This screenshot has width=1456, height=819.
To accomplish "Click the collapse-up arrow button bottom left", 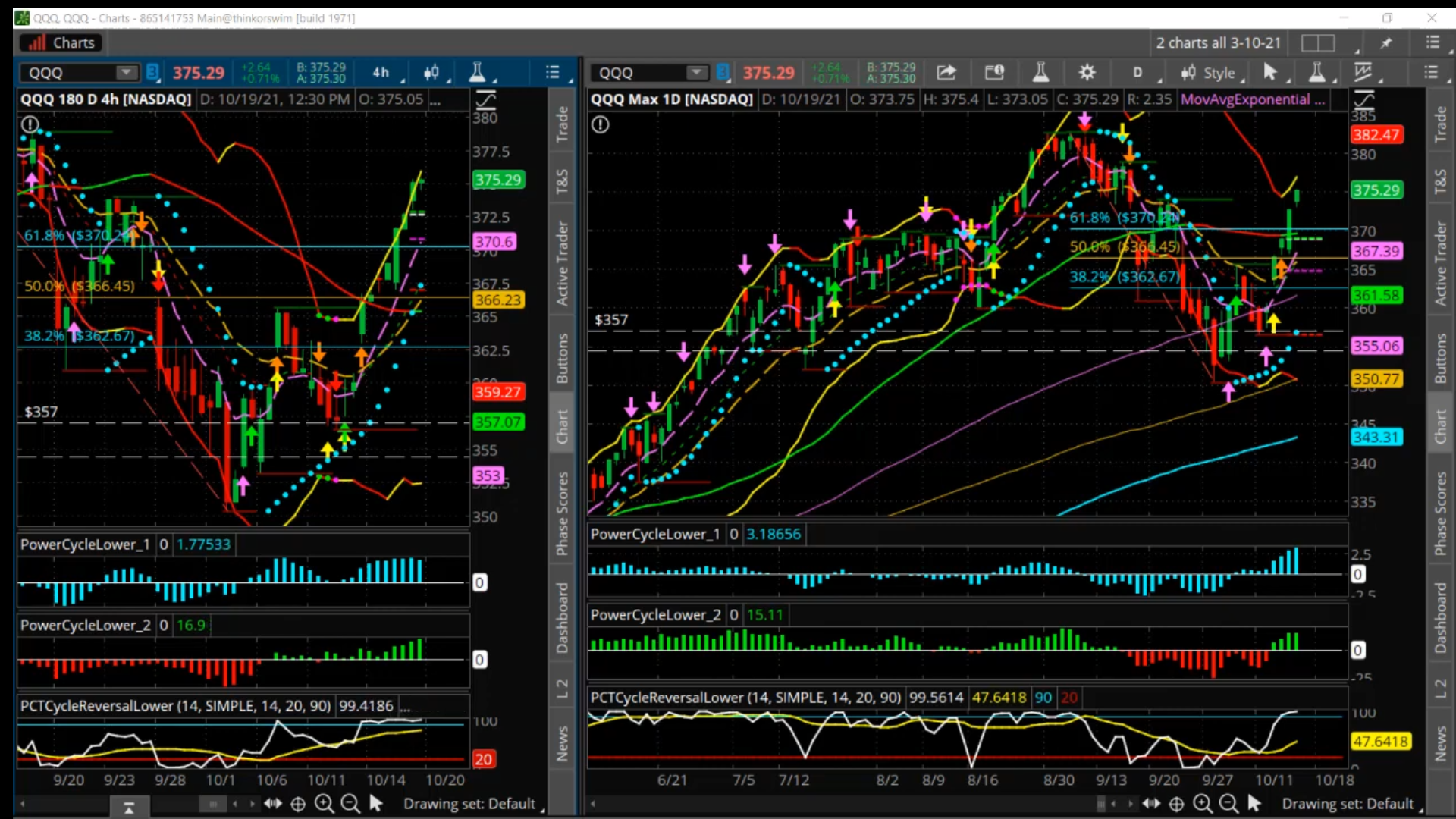I will click(129, 808).
